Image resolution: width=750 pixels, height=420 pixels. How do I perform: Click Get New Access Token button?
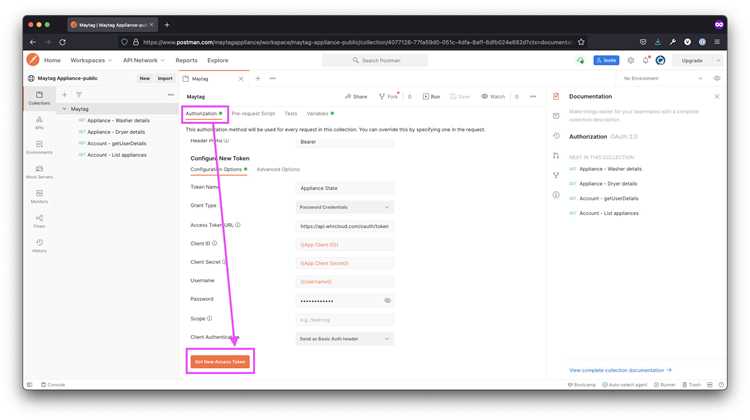pos(220,362)
